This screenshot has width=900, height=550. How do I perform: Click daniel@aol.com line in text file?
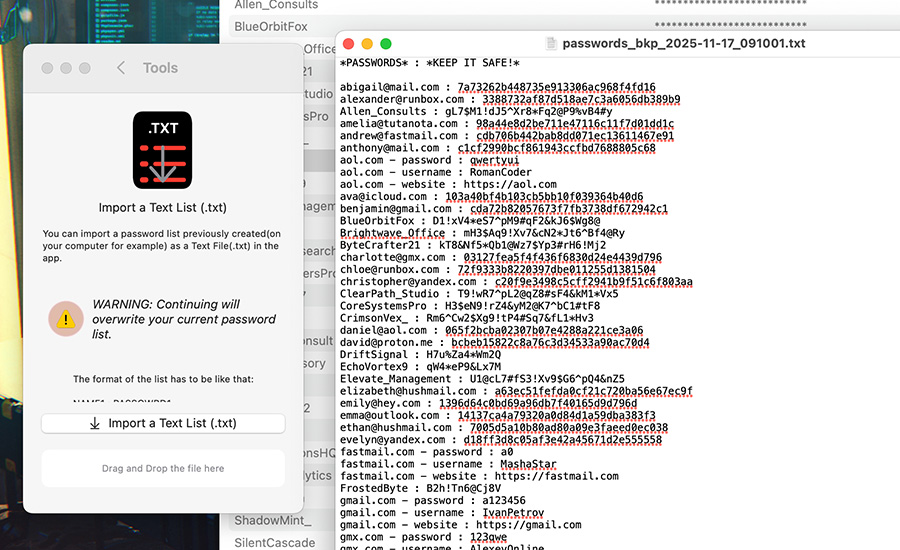pyautogui.click(x=491, y=330)
